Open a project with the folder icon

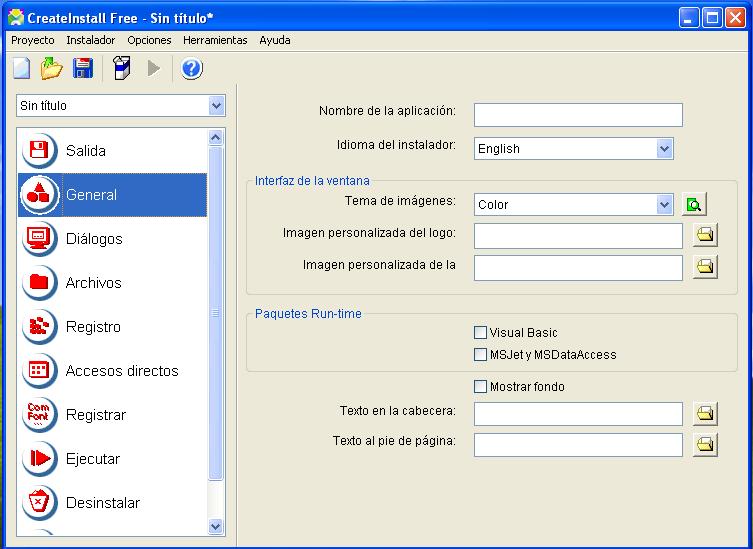click(x=51, y=68)
